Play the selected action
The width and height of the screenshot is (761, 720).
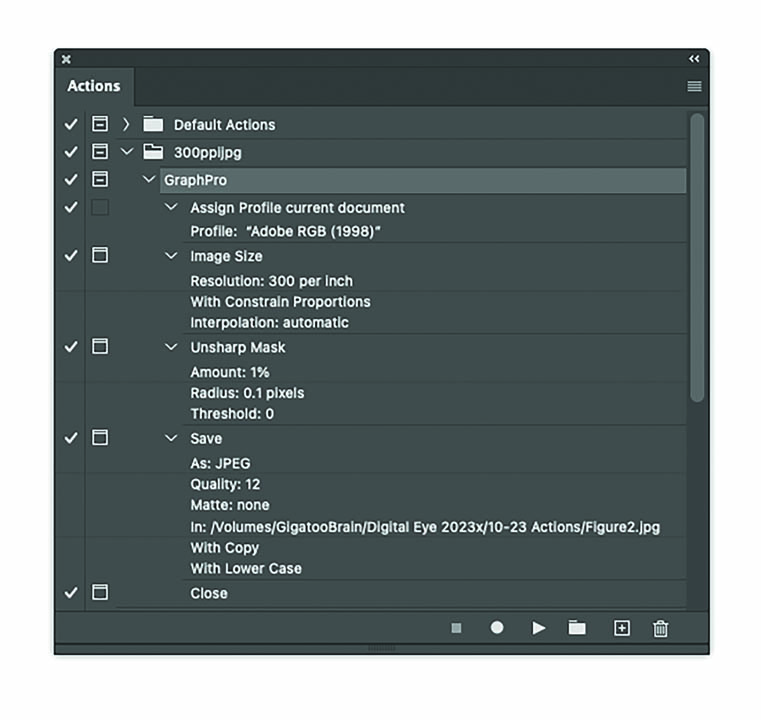point(539,628)
